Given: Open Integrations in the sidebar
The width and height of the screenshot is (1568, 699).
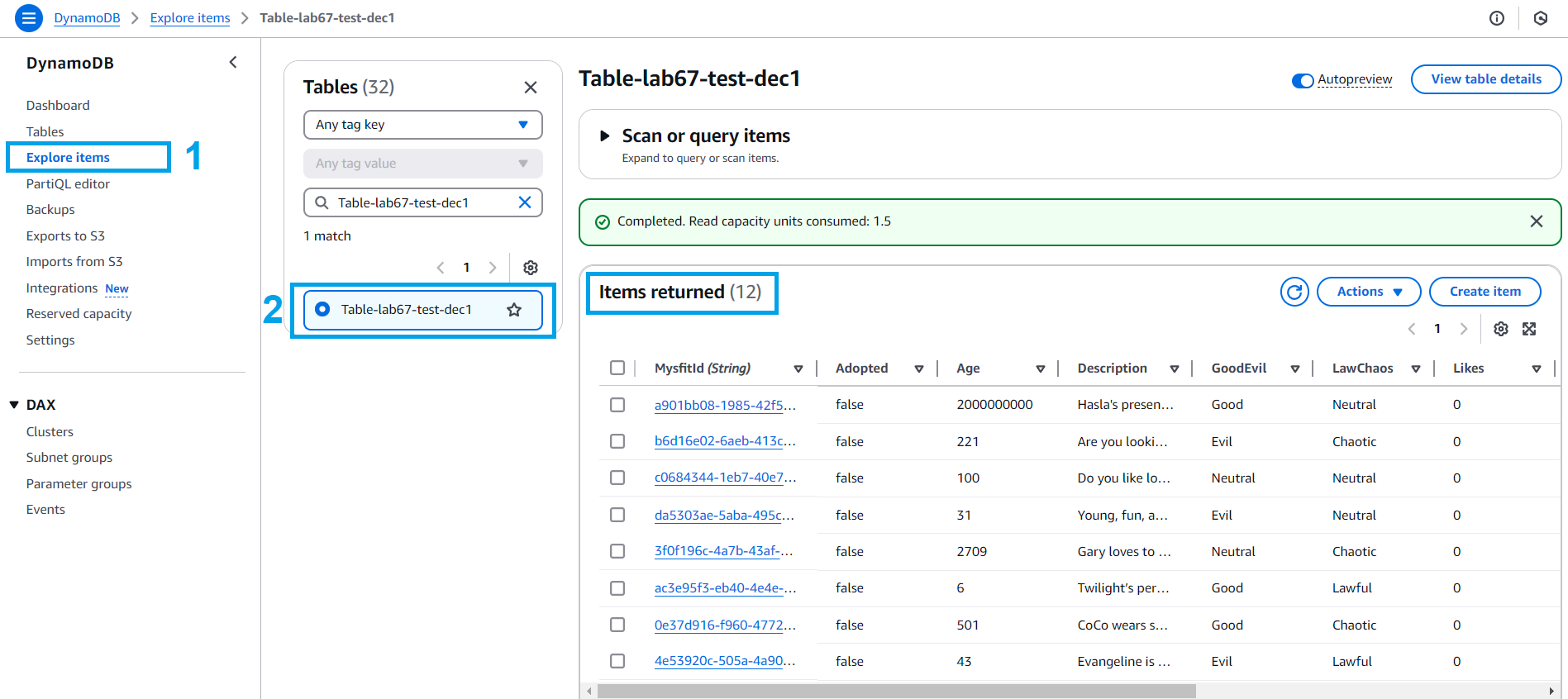Looking at the screenshot, I should coord(62,288).
